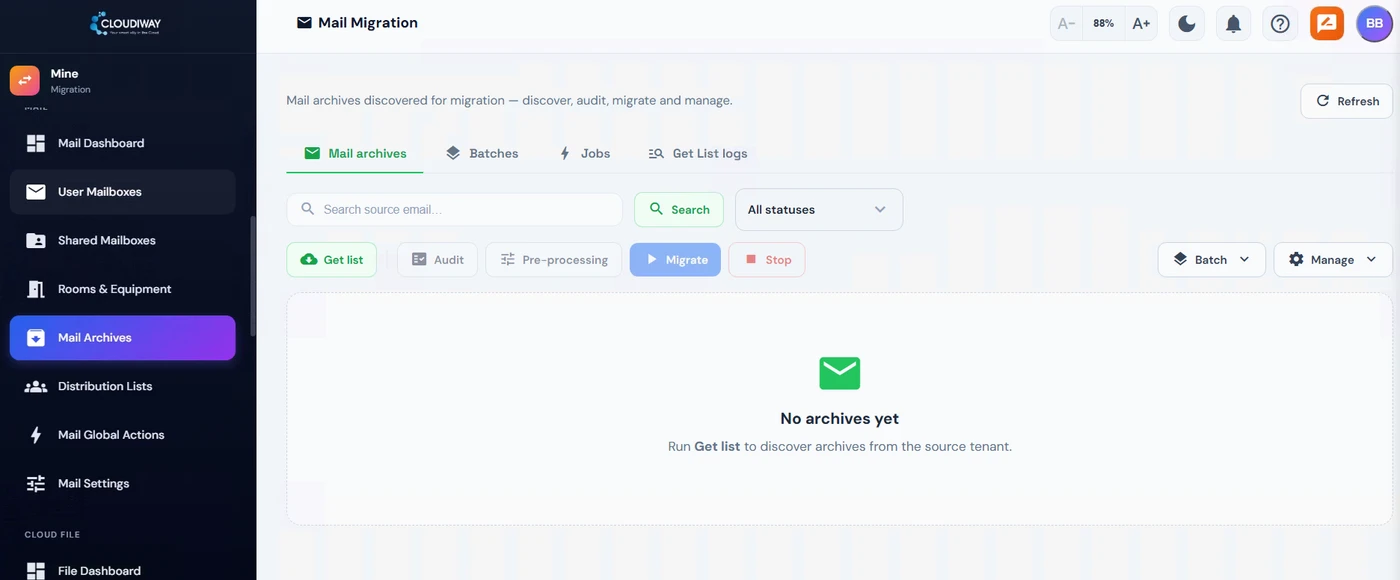Open the BB user avatar menu
This screenshot has width=1400, height=580.
[1374, 23]
